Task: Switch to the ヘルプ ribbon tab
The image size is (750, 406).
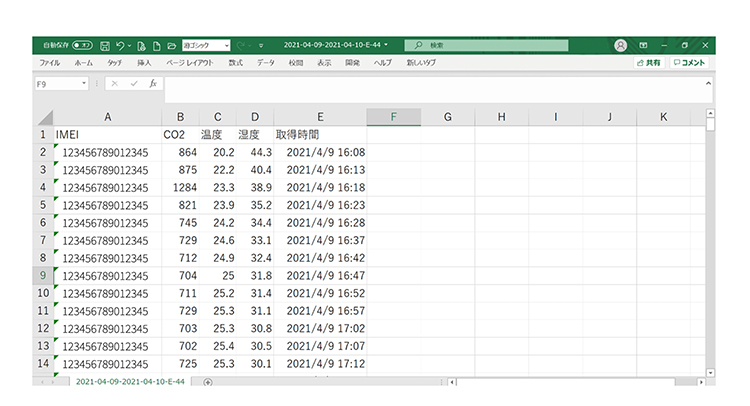Action: (383, 63)
